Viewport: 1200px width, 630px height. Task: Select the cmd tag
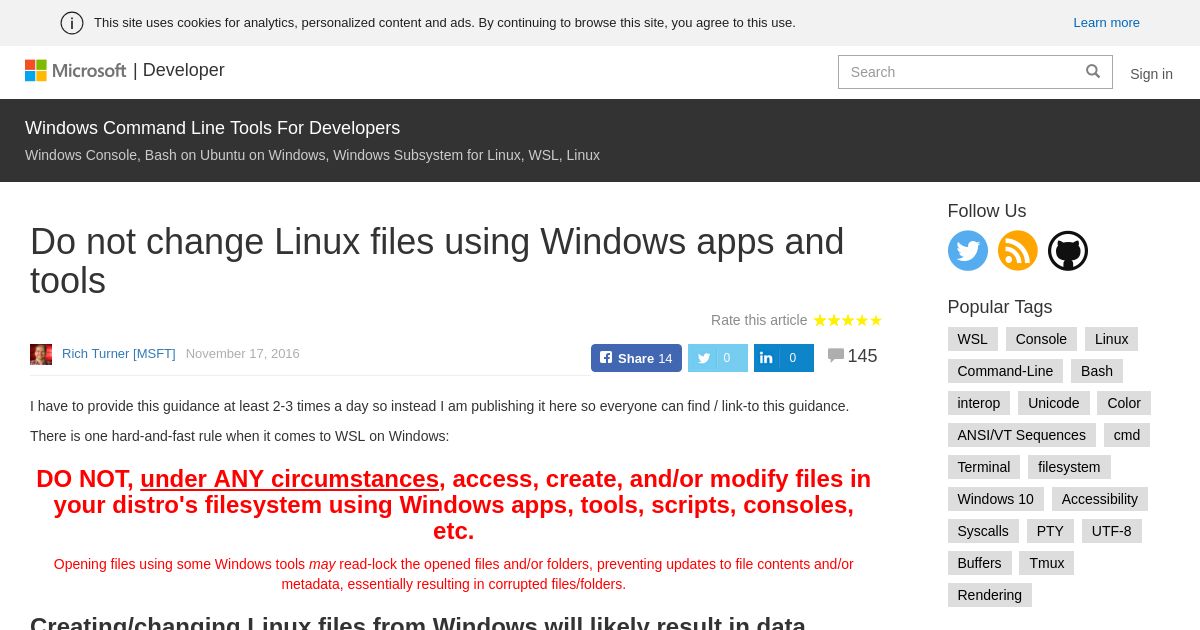coord(1127,435)
